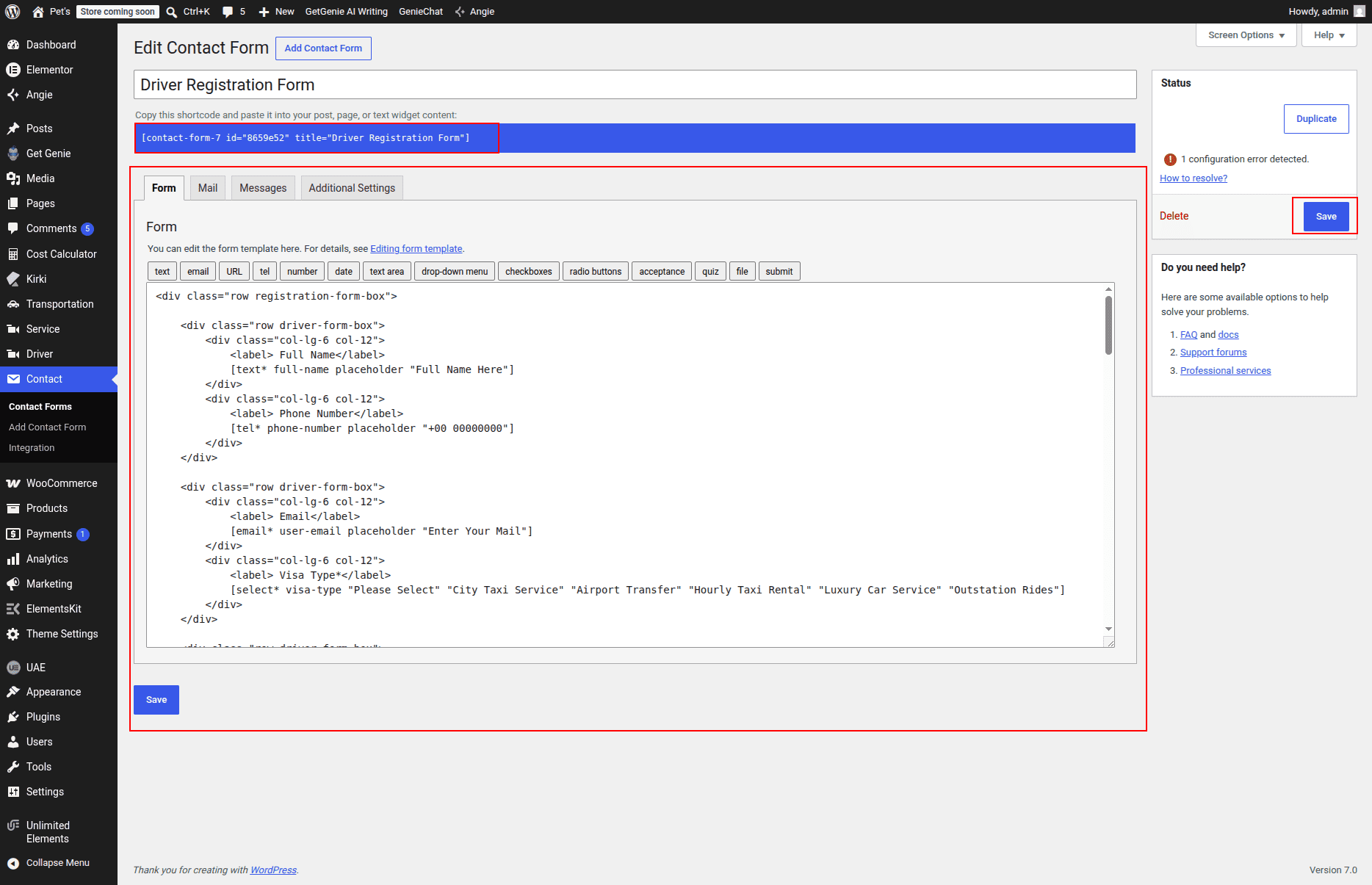This screenshot has width=1372, height=885.
Task: Expand the Help dropdown
Action: pyautogui.click(x=1329, y=35)
